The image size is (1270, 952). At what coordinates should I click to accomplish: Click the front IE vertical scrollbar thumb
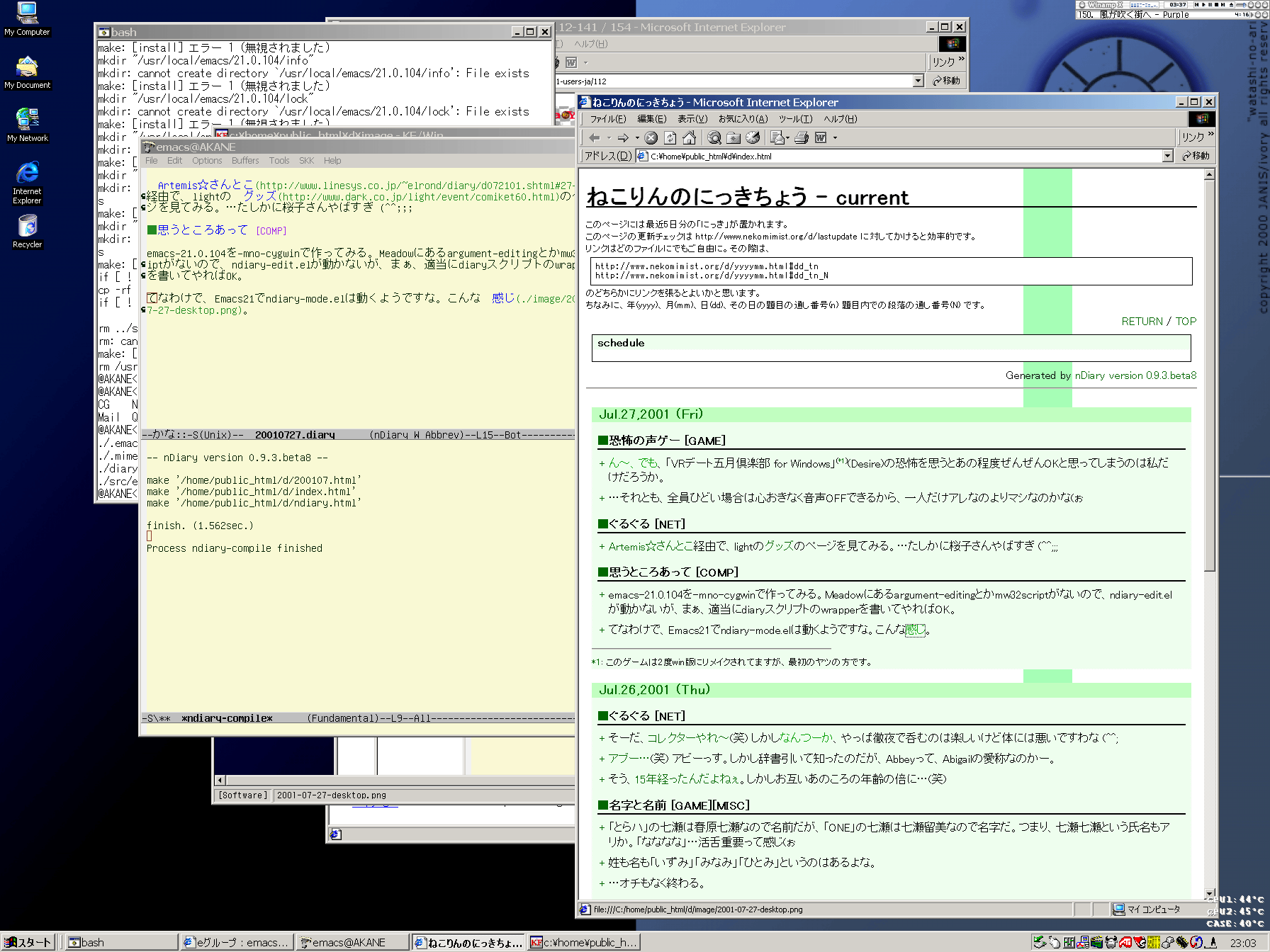1210,375
